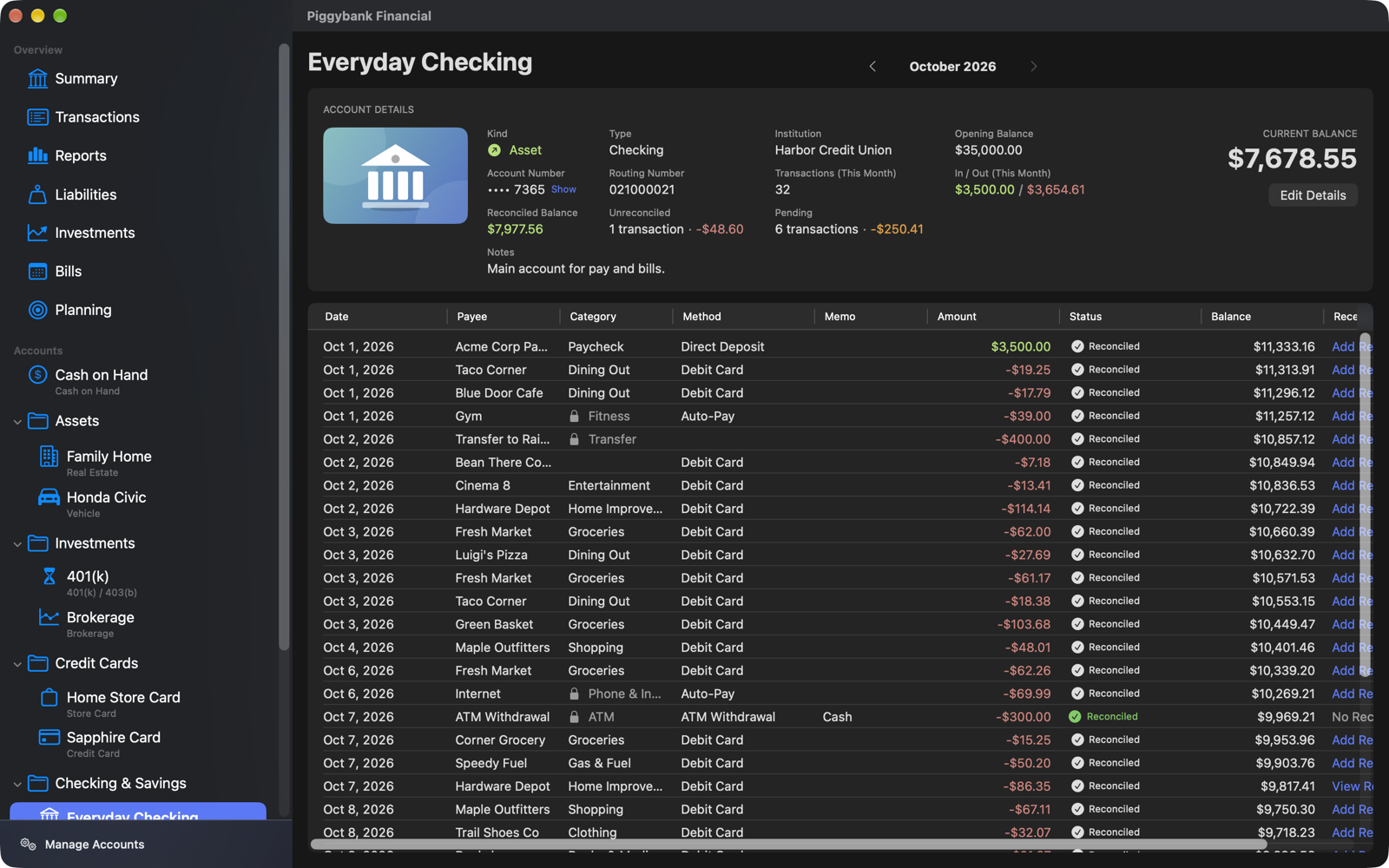Open the Bills calendar icon
Screen dimensions: 1389x868
[x=37, y=272]
